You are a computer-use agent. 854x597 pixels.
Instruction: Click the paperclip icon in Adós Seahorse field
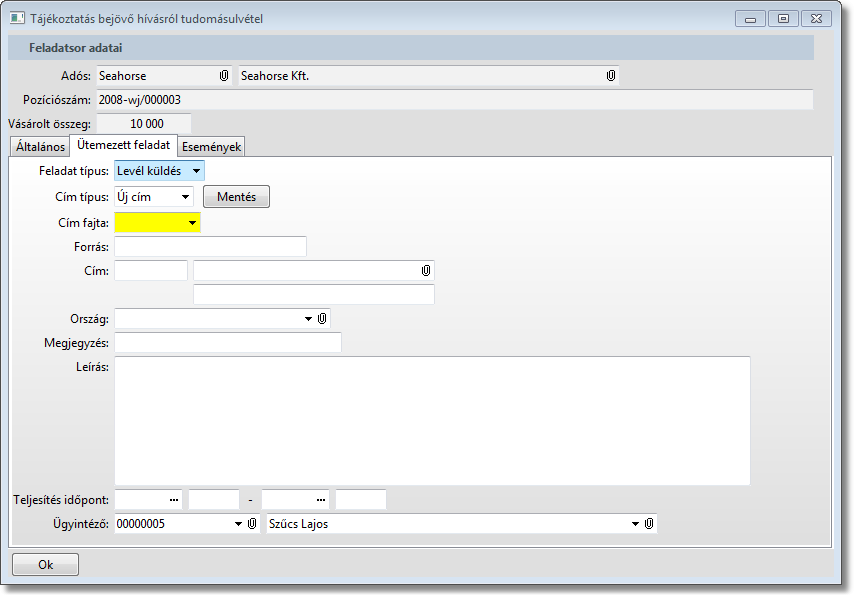pos(224,76)
